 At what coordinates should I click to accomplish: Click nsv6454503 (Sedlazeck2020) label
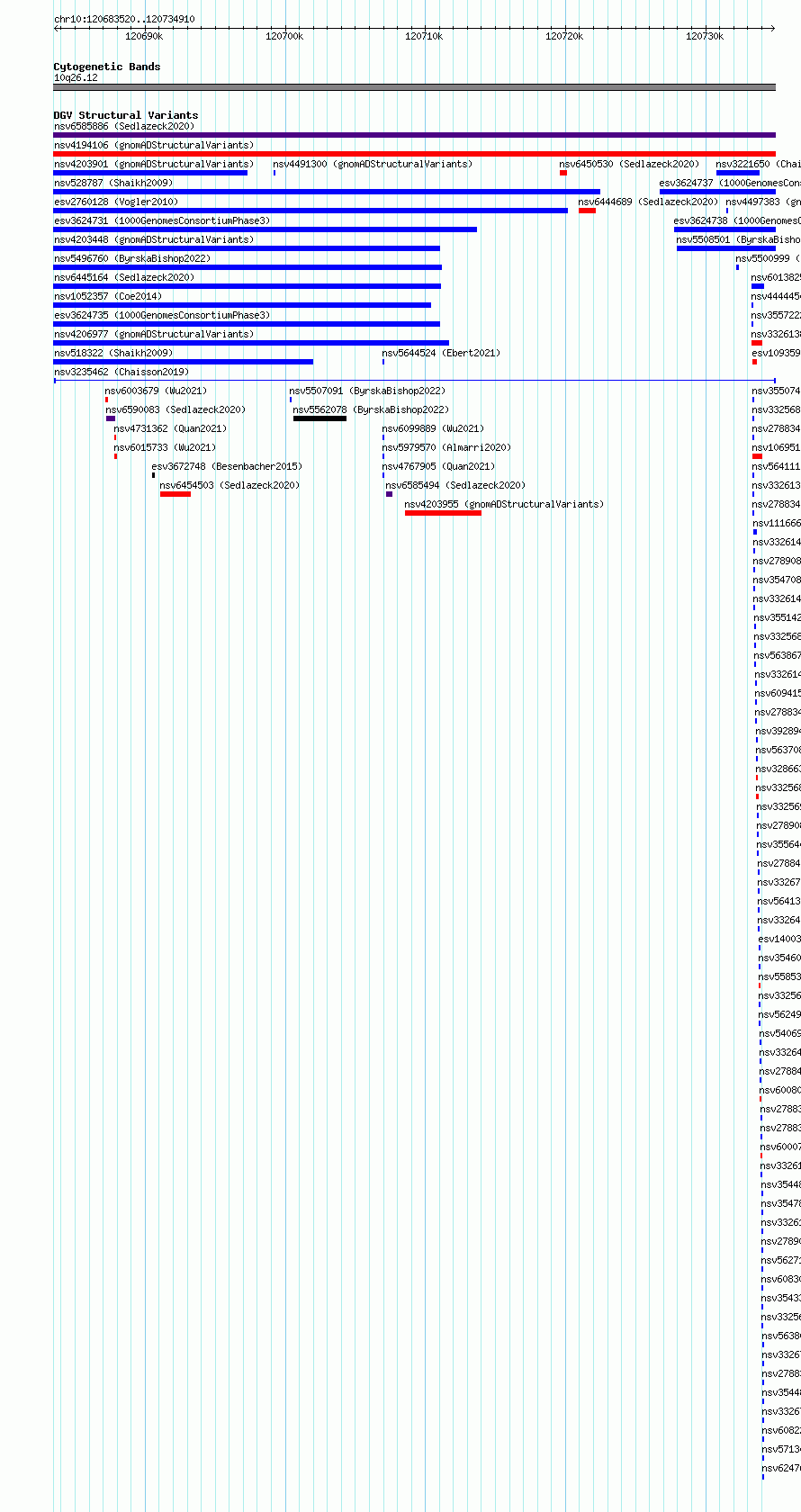pos(230,485)
